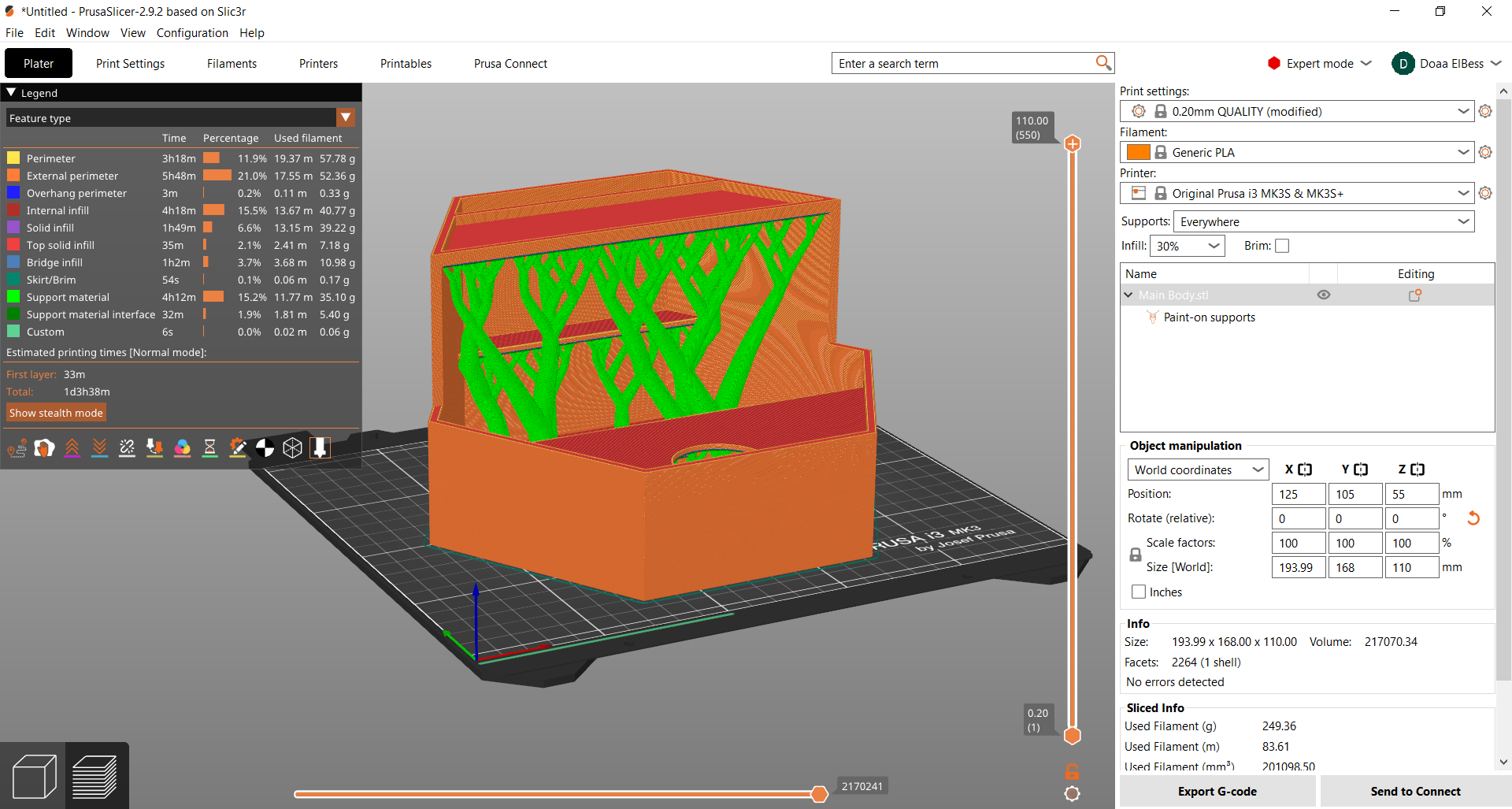Click the Plater tab button

pos(39,63)
